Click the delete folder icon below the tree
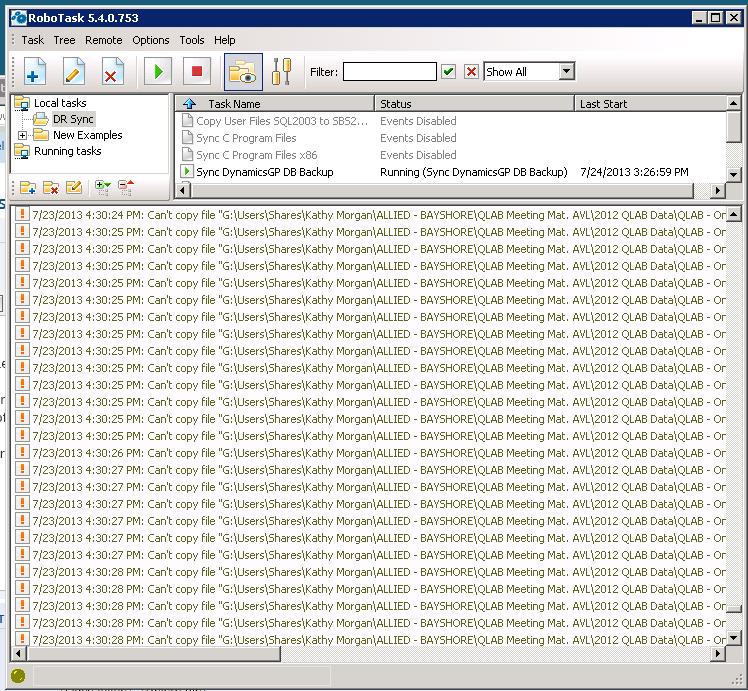 (x=51, y=188)
